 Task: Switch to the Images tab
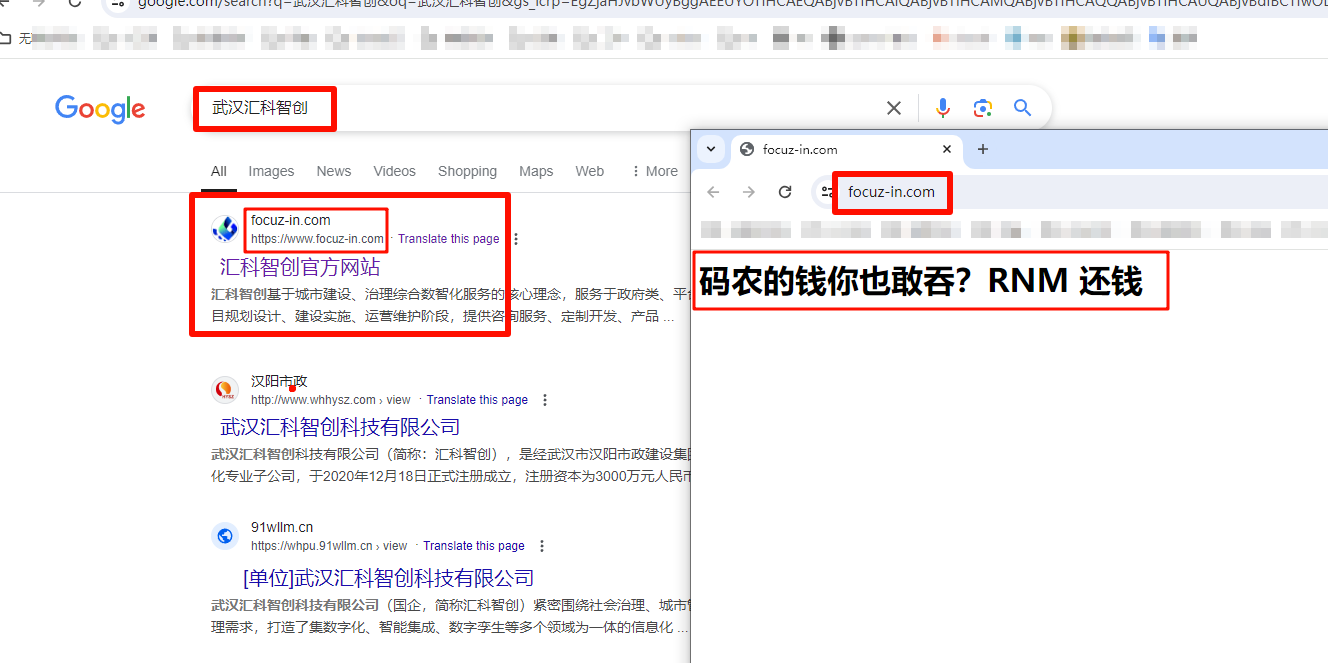pyautogui.click(x=271, y=171)
